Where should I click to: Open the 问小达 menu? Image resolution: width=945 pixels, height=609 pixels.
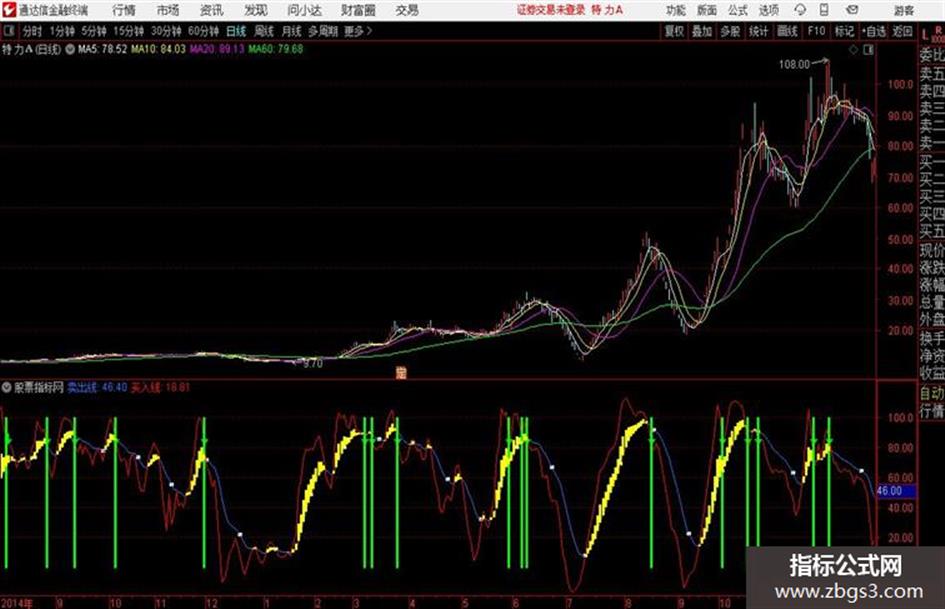coord(304,10)
